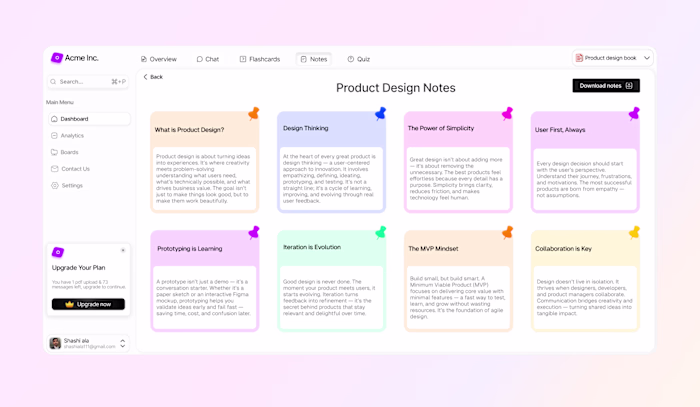The width and height of the screenshot is (700, 407).
Task: Click the Upgrade Your Plan title
Action: coord(79,268)
